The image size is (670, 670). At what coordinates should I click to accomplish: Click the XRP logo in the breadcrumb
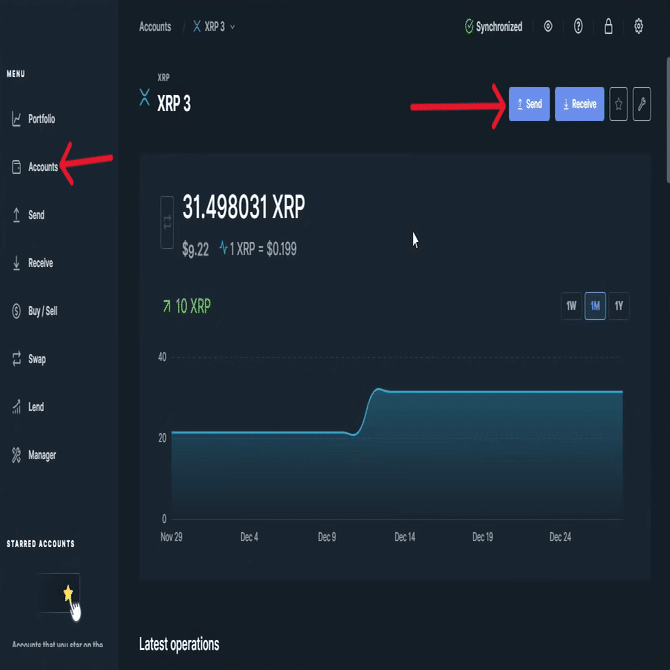[197, 26]
